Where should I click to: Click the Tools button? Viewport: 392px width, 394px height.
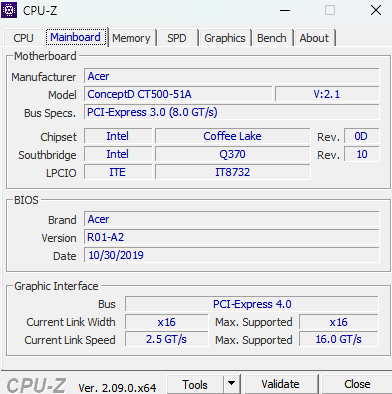pyautogui.click(x=195, y=384)
